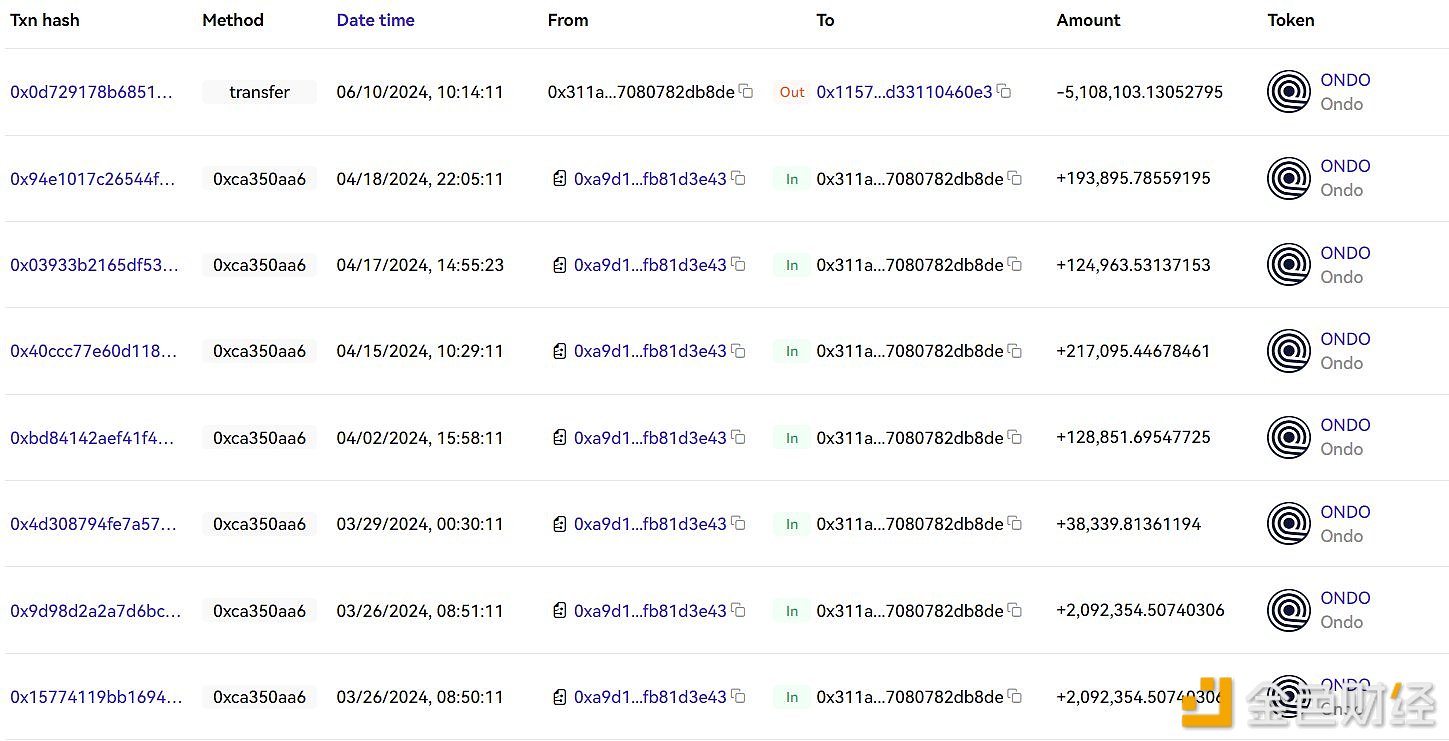Copy the From address in the 03/29/2024 row
Image resolution: width=1449 pixels, height=741 pixels.
[738, 524]
